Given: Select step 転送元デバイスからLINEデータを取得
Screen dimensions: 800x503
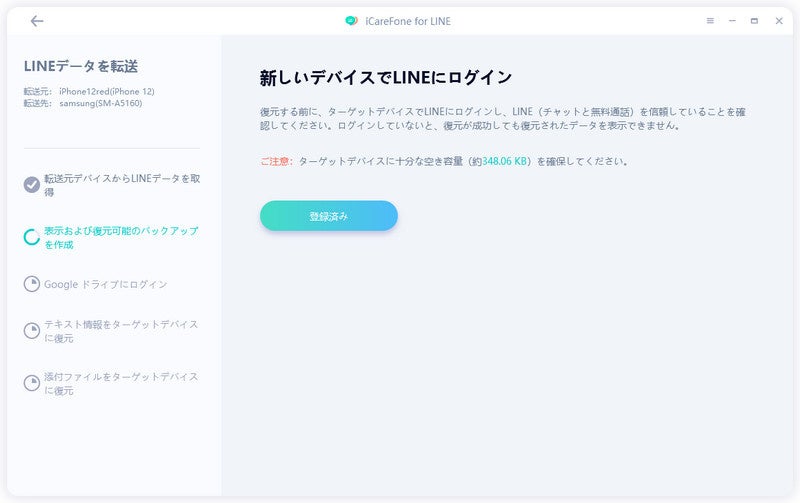Looking at the screenshot, I should [x=122, y=185].
